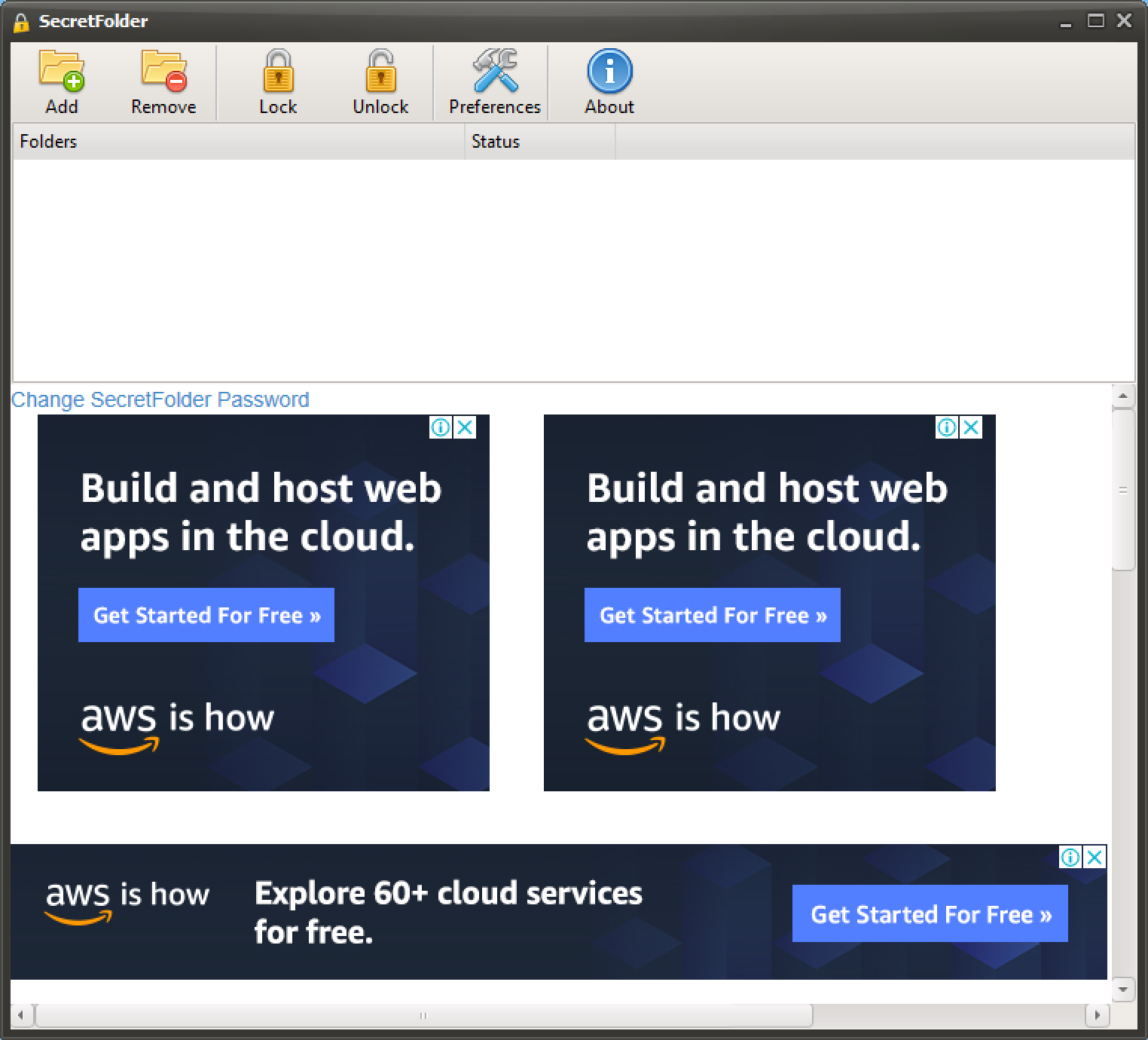The width and height of the screenshot is (1148, 1040).
Task: Sort by the Status column header
Action: pos(540,142)
